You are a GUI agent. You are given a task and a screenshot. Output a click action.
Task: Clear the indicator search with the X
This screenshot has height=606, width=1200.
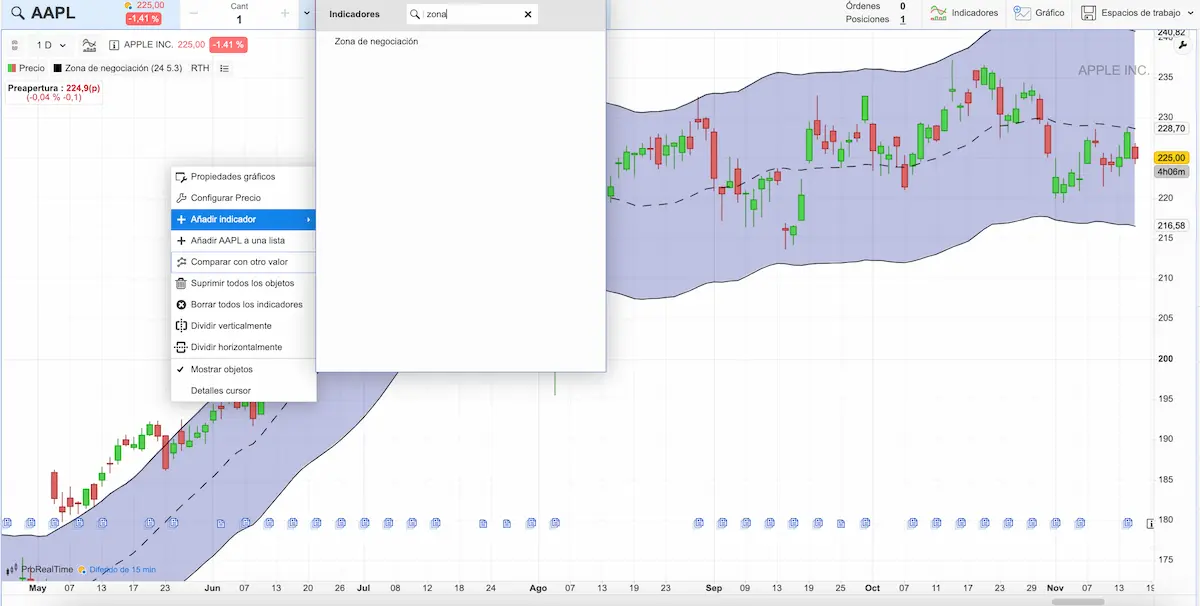click(x=528, y=14)
